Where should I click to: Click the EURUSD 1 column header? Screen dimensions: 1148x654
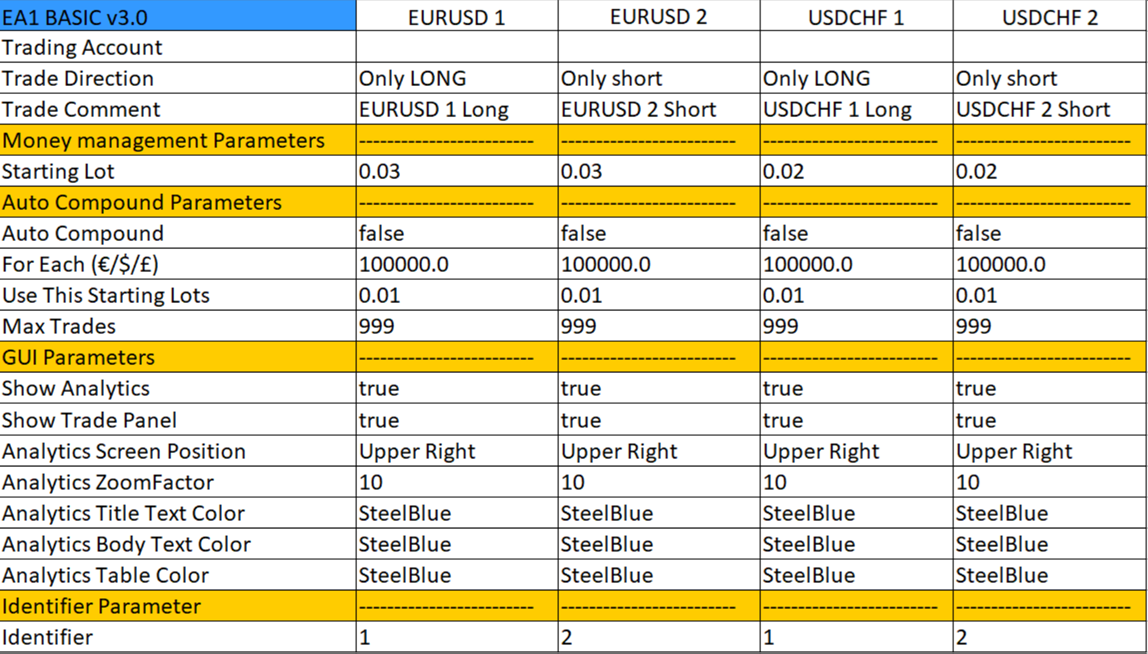[x=456, y=16]
